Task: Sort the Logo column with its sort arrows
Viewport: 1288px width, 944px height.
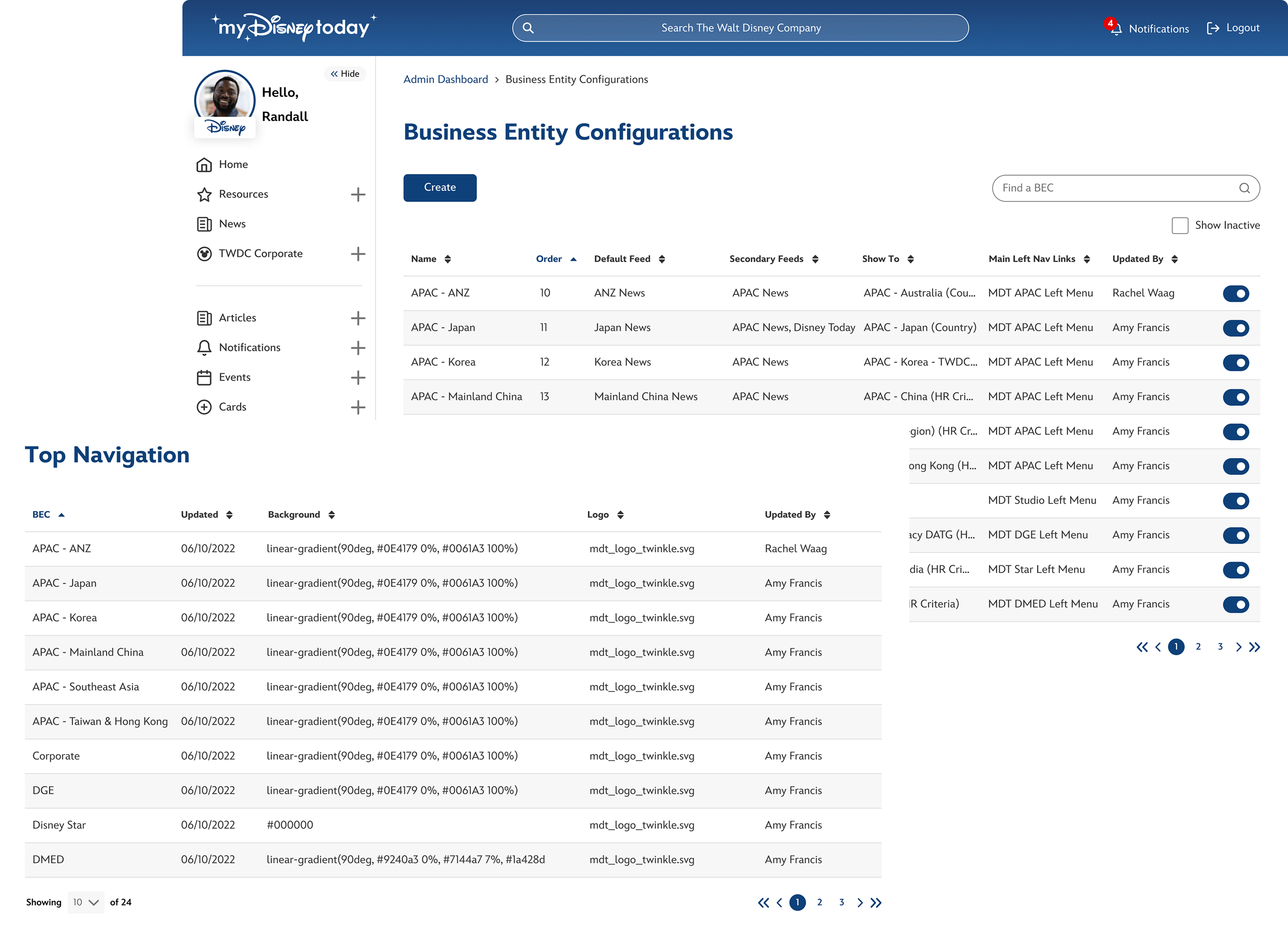Action: [620, 515]
